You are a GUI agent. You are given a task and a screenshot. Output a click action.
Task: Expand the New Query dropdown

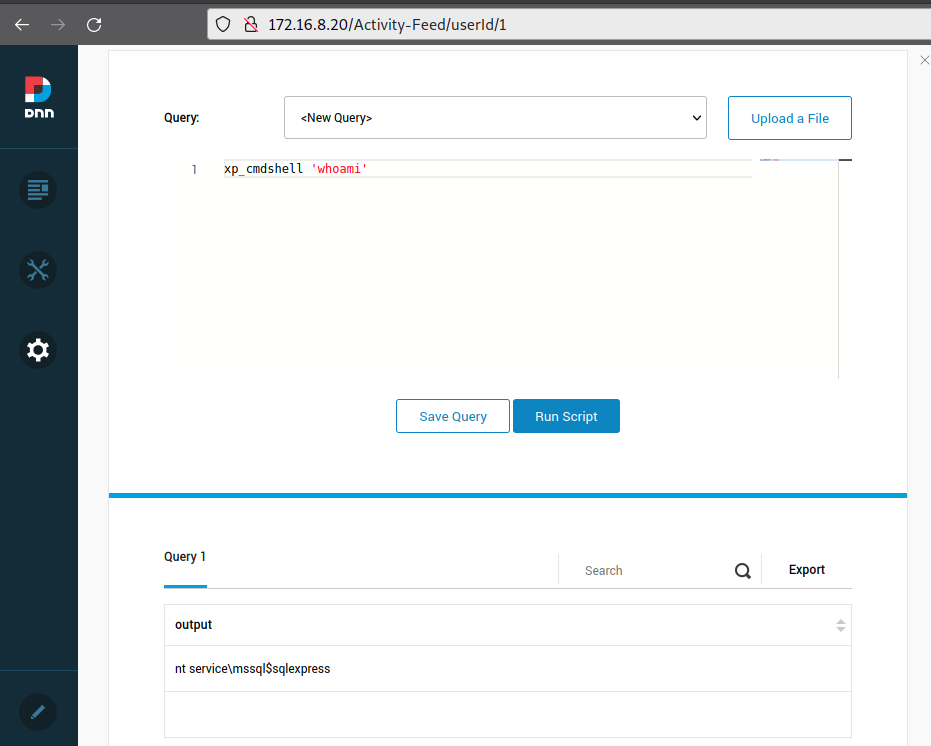[x=495, y=118]
